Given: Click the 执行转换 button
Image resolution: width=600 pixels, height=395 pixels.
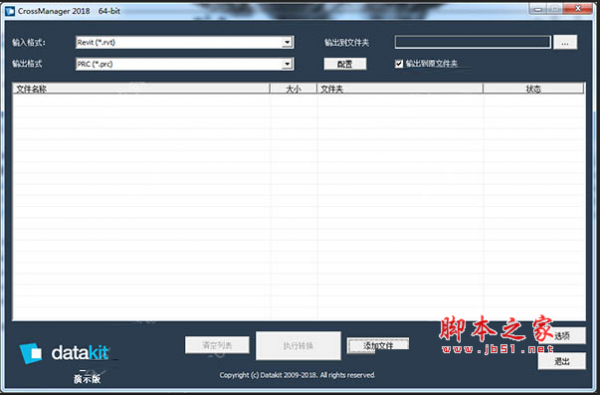Looking at the screenshot, I should pos(298,346).
